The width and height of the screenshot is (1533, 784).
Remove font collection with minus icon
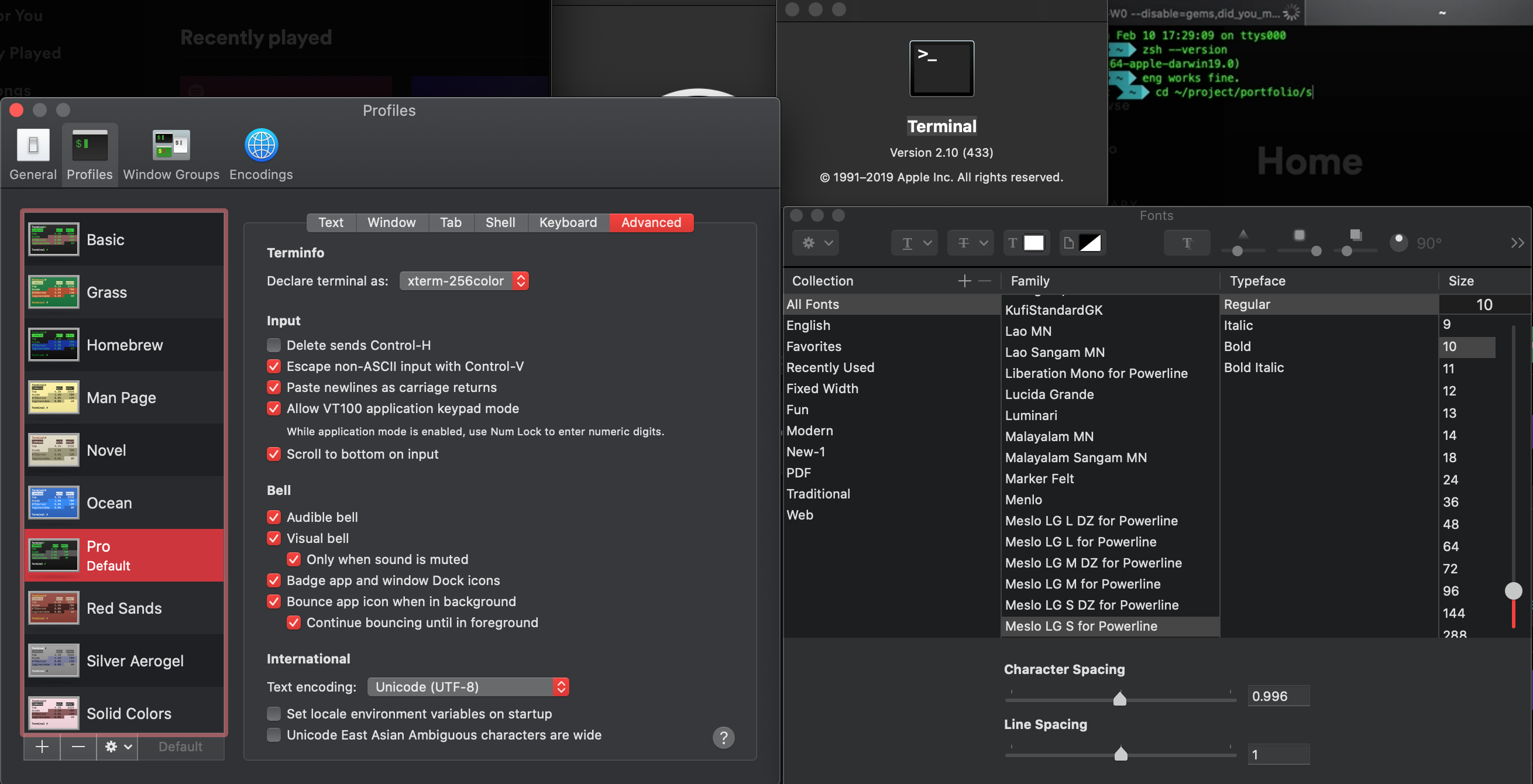985,281
